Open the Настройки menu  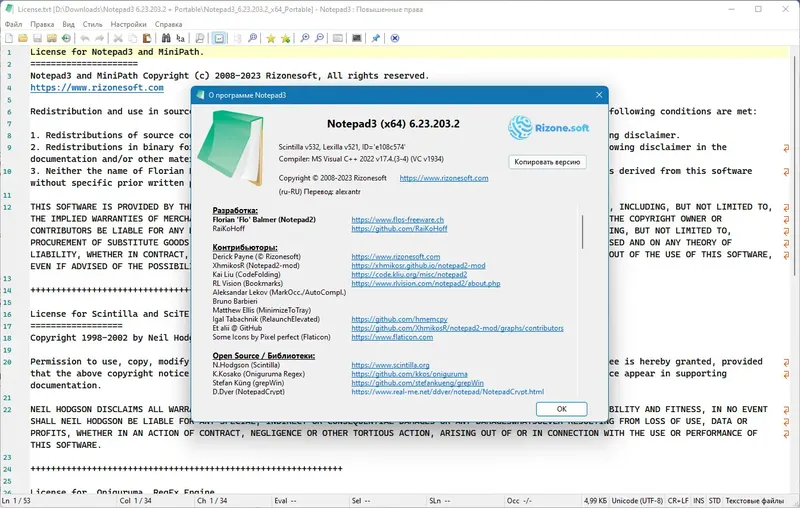[129, 24]
